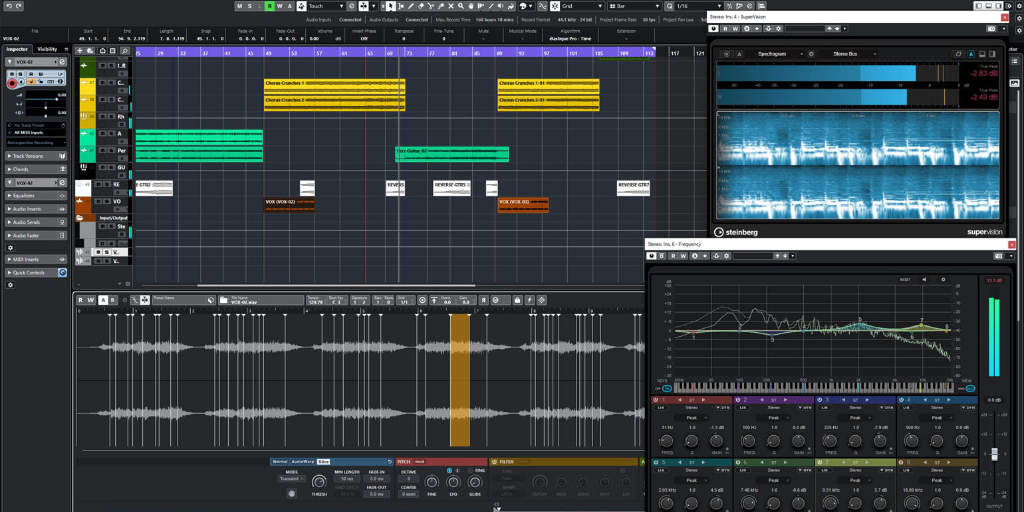Click the Track Versions section icon
Viewport: 1024px width, 512px height.
62,156
